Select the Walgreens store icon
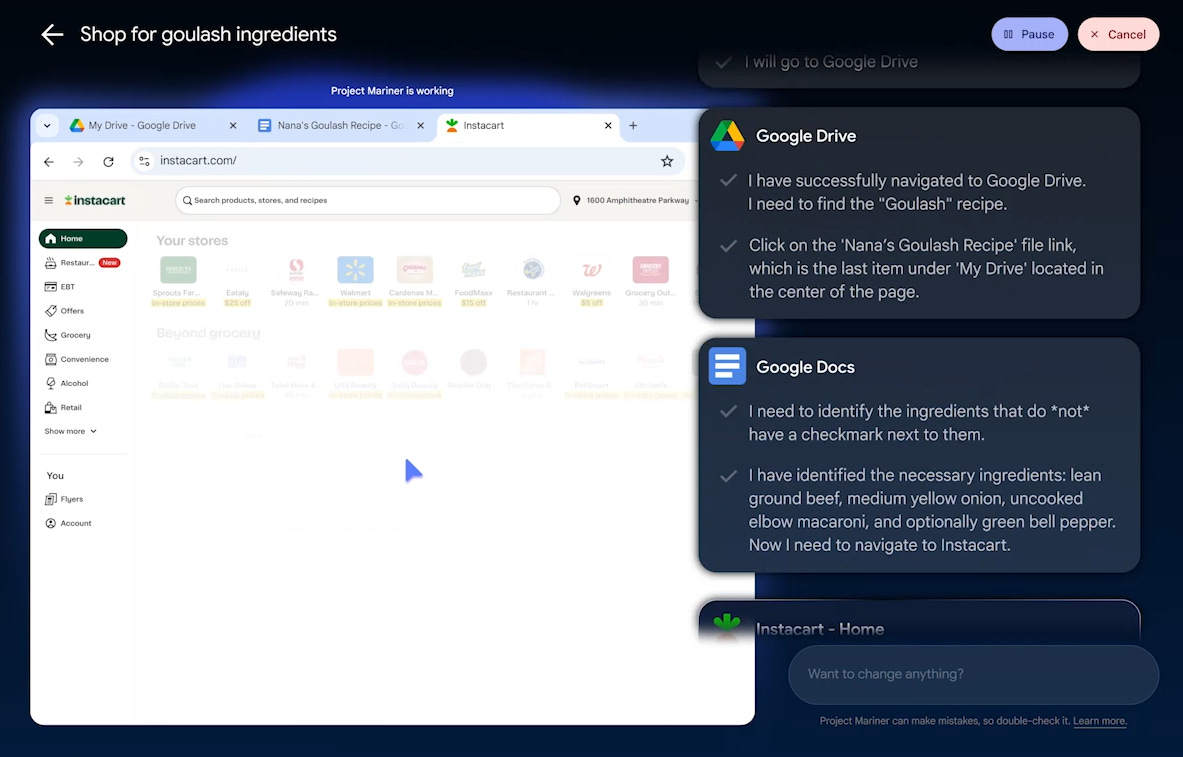 click(x=592, y=270)
